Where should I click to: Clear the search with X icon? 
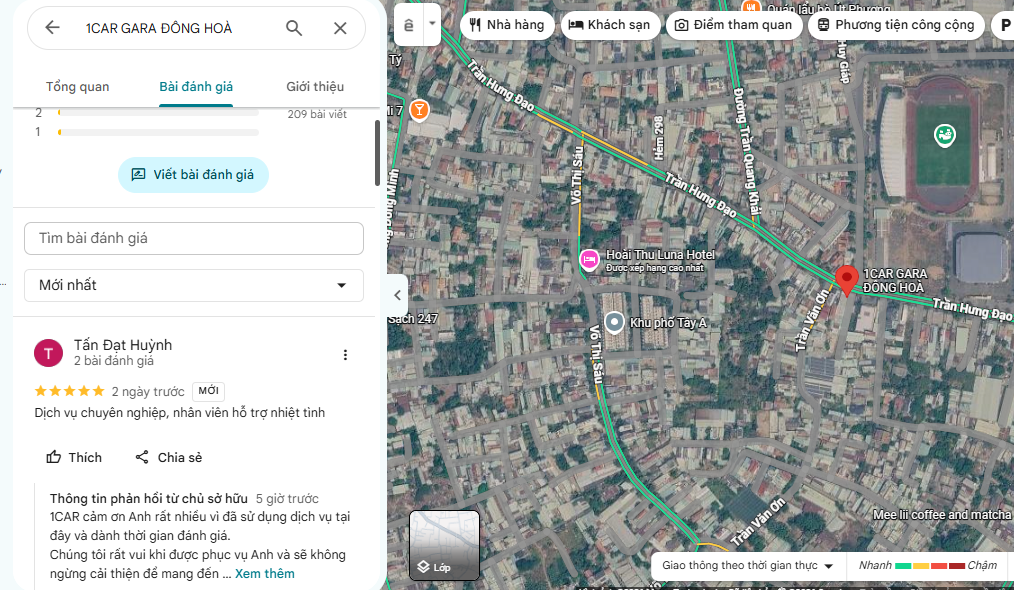coord(340,28)
